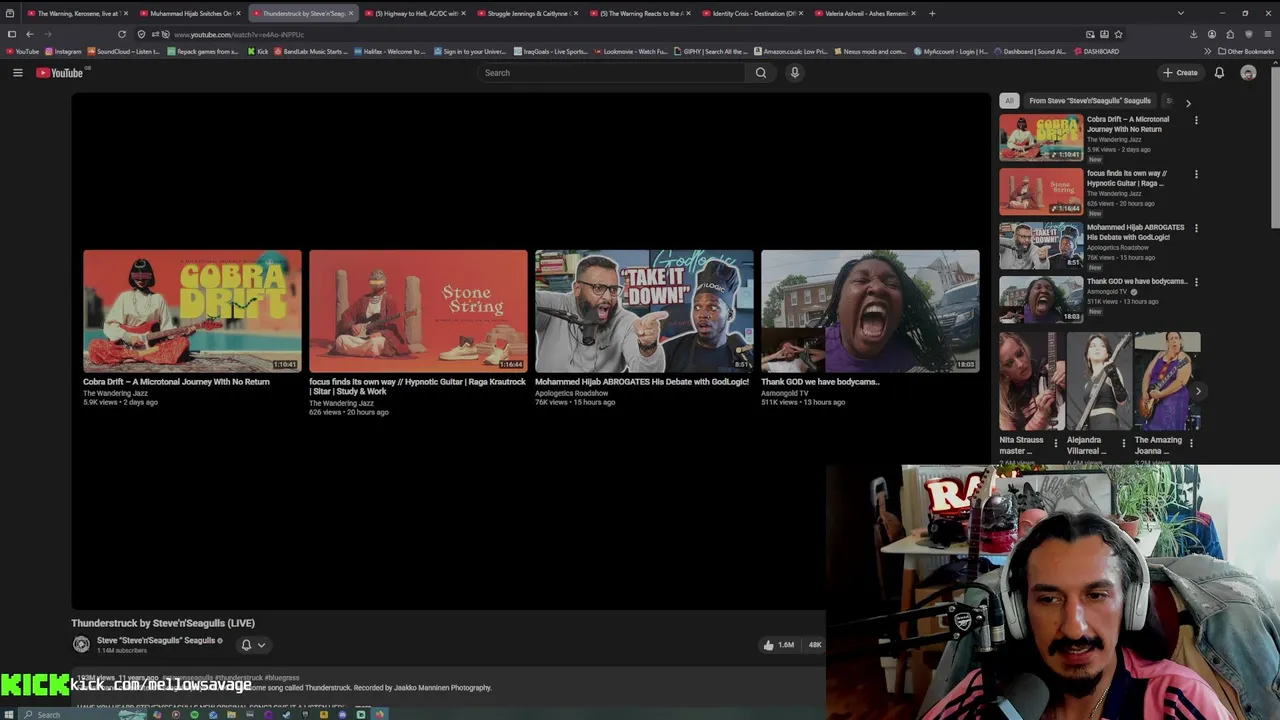Open YouTube notifications bell in header
This screenshot has width=1280, height=720.
click(1219, 73)
